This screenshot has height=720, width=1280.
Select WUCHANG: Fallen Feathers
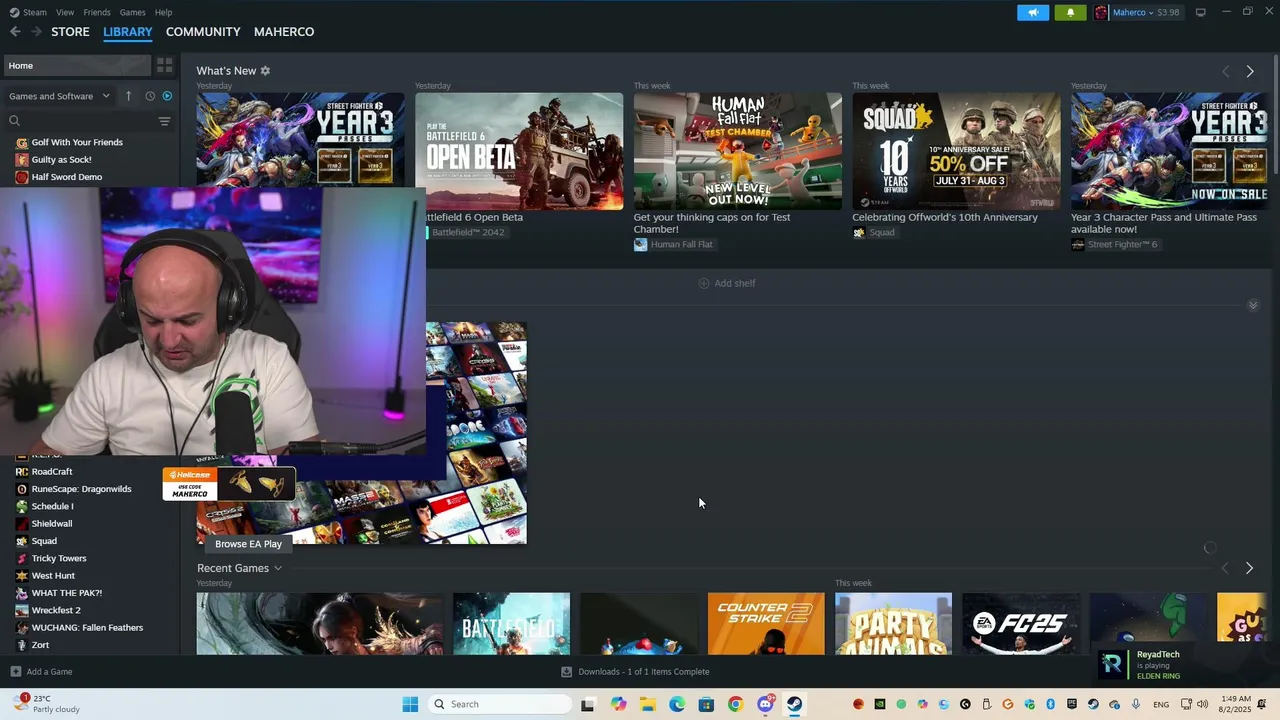(x=87, y=628)
